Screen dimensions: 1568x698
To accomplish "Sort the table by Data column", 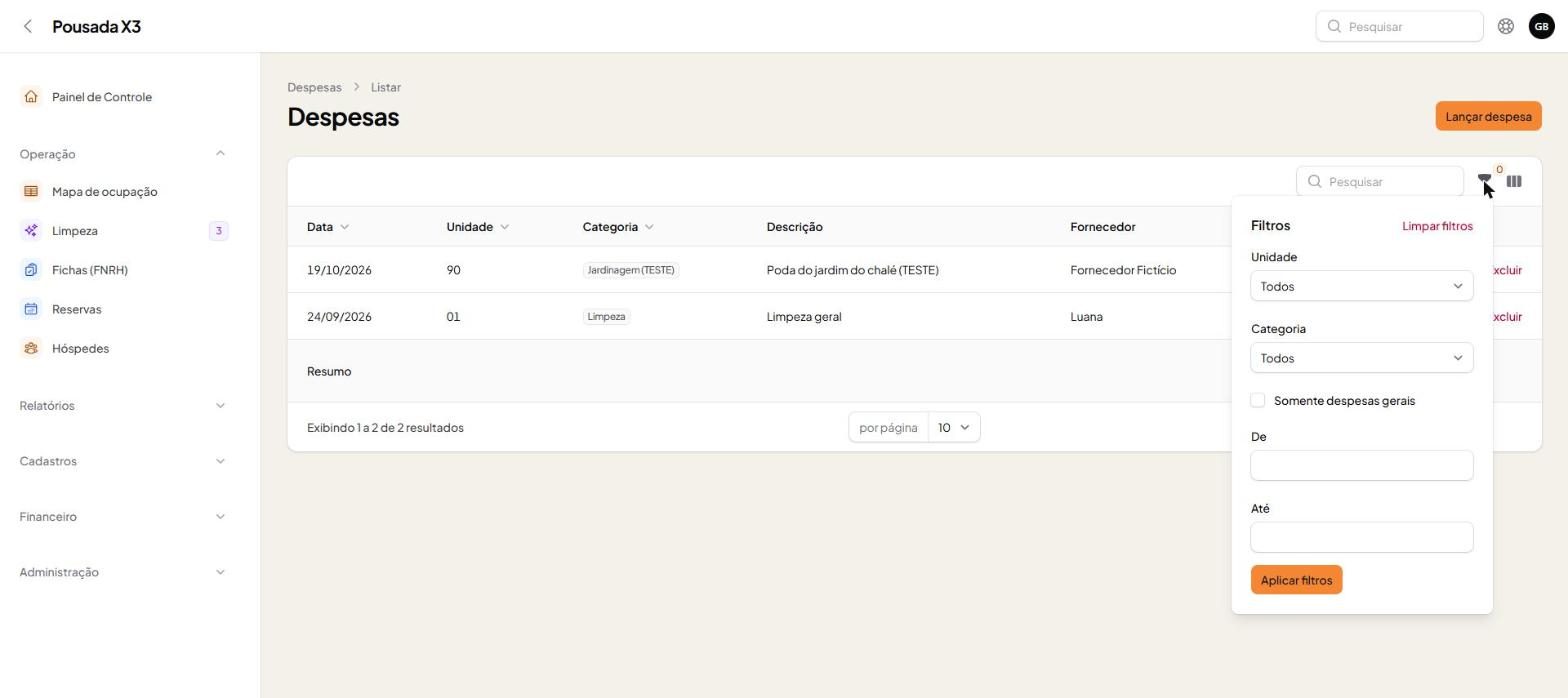I will pyautogui.click(x=328, y=227).
